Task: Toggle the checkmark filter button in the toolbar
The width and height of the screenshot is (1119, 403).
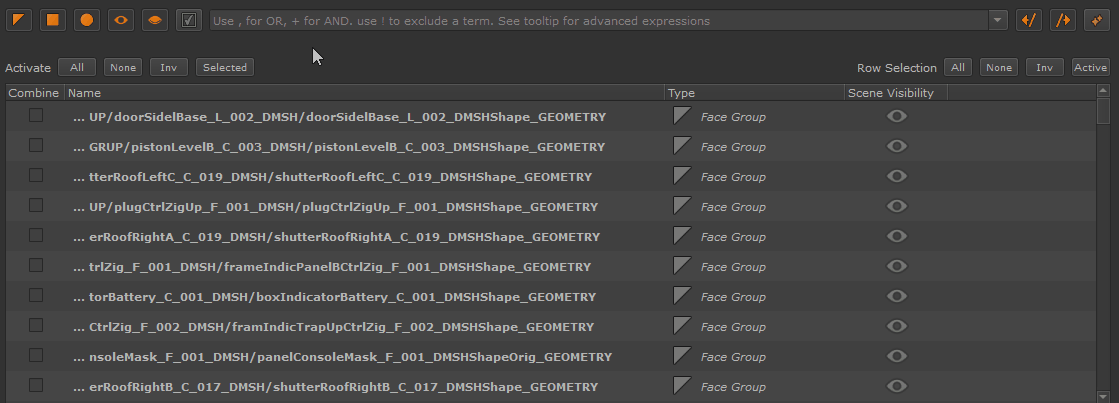Action: (188, 20)
